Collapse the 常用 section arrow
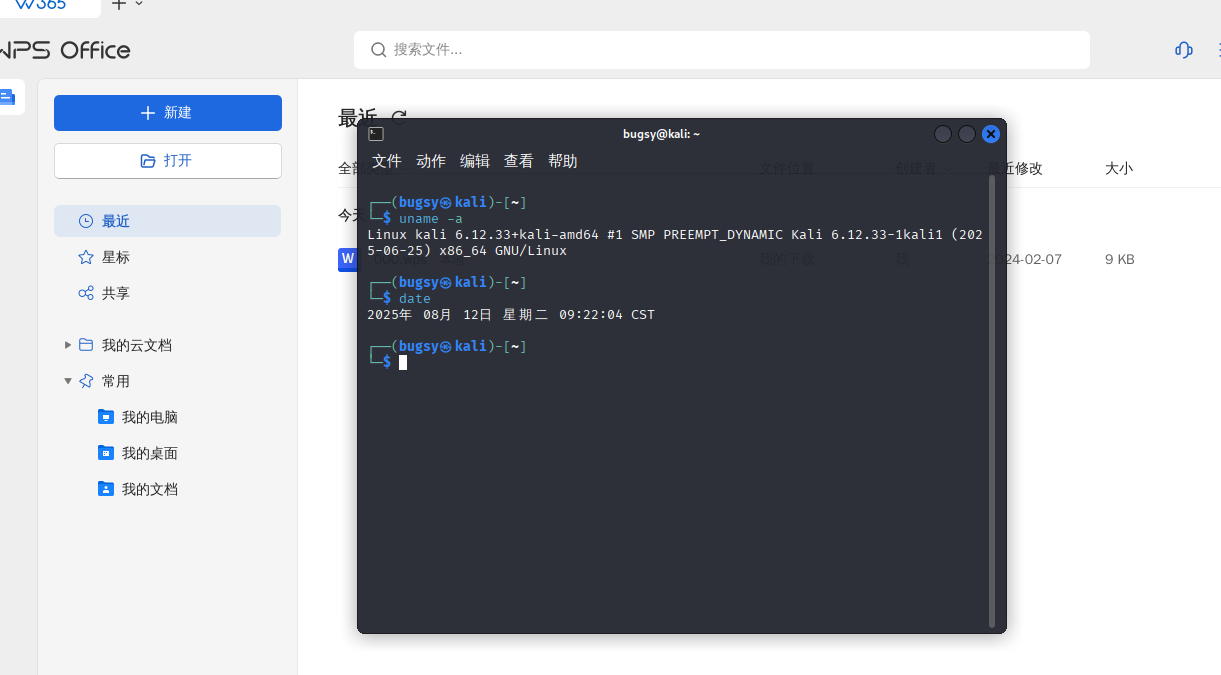Screen dimensions: 1221x675 coord(68,381)
